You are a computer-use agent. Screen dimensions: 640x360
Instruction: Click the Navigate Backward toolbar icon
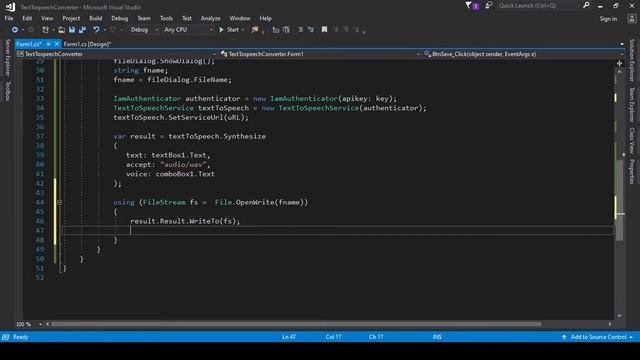(x=15, y=29)
